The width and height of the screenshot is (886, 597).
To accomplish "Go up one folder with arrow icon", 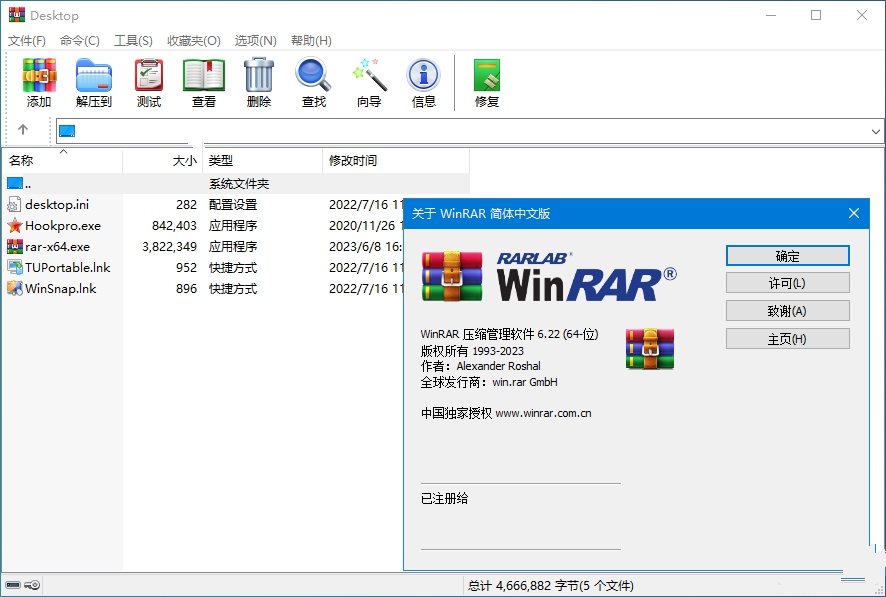I will pos(23,130).
